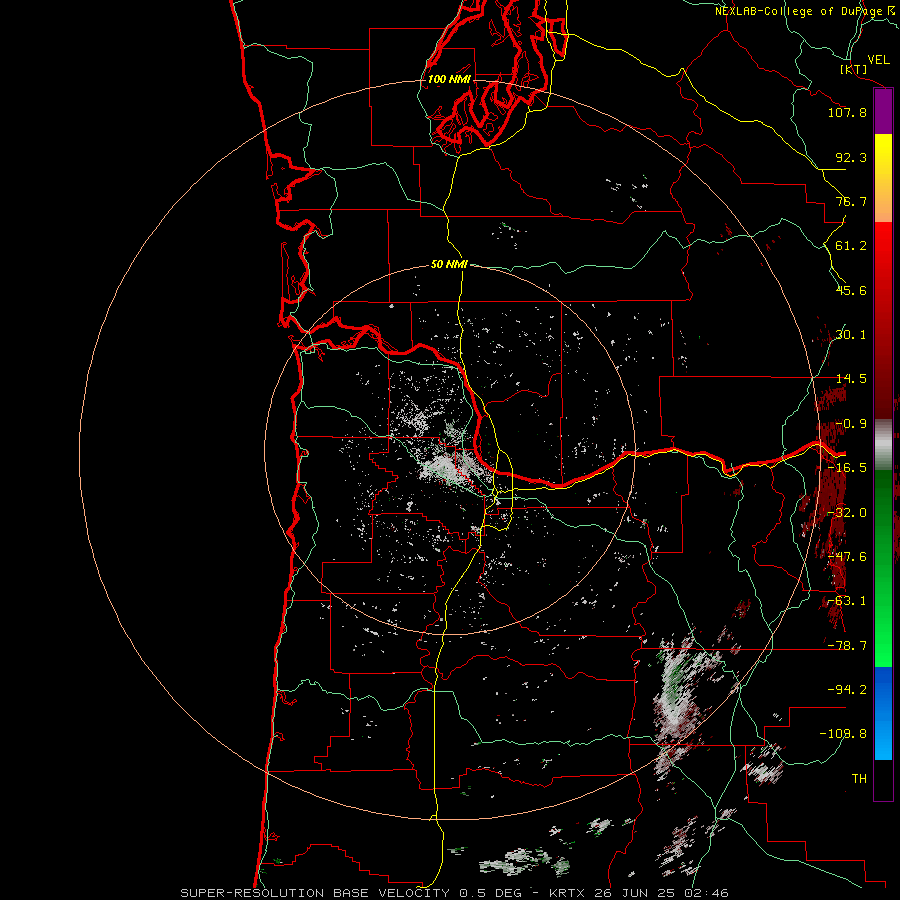Click the Super-Resolution Base Velocity caption
Image resolution: width=900 pixels, height=900 pixels.
click(x=455, y=893)
